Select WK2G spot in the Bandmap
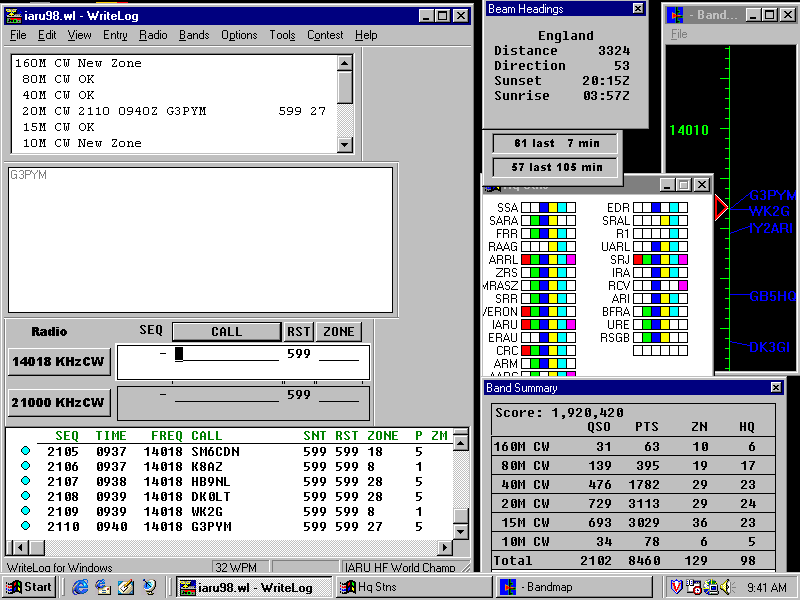Screen dimensions: 800x600 click(x=769, y=211)
